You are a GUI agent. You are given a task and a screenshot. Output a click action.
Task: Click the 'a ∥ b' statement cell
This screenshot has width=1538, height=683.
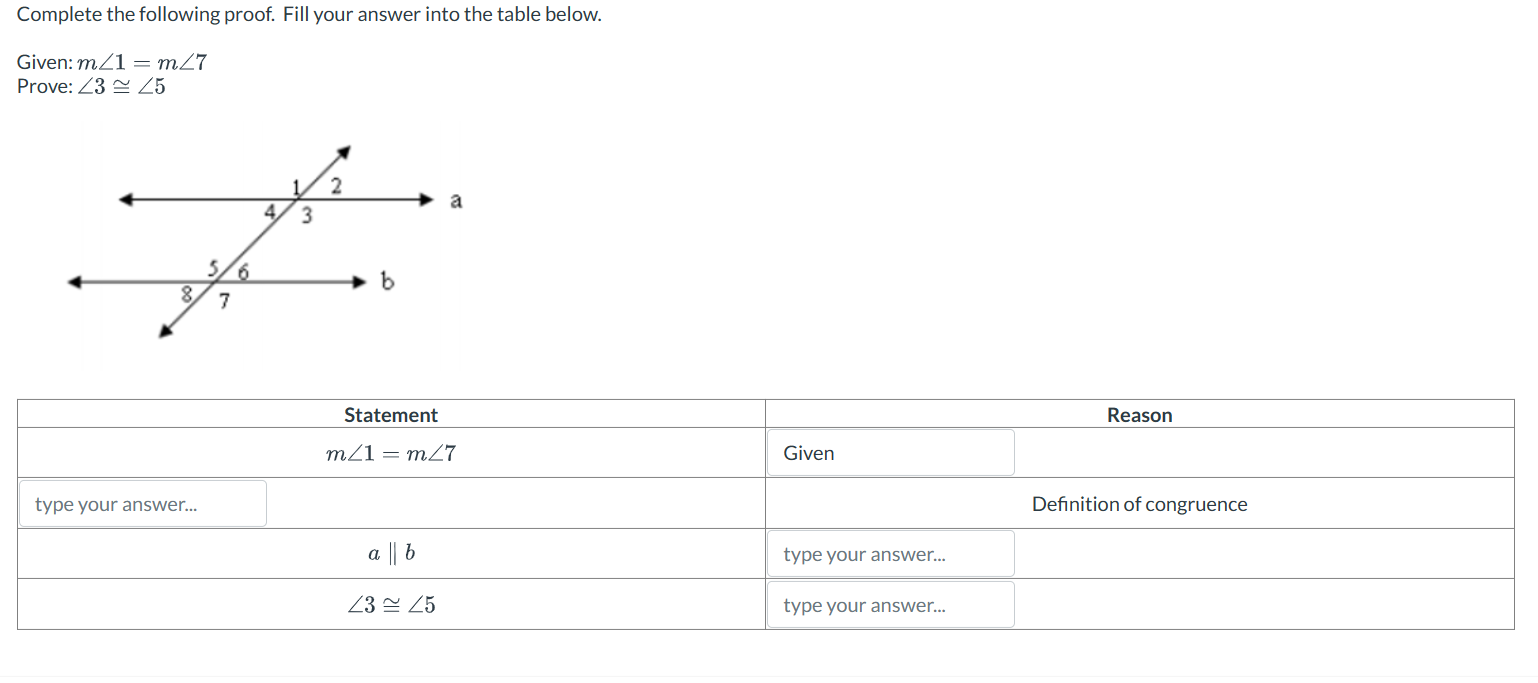click(390, 553)
